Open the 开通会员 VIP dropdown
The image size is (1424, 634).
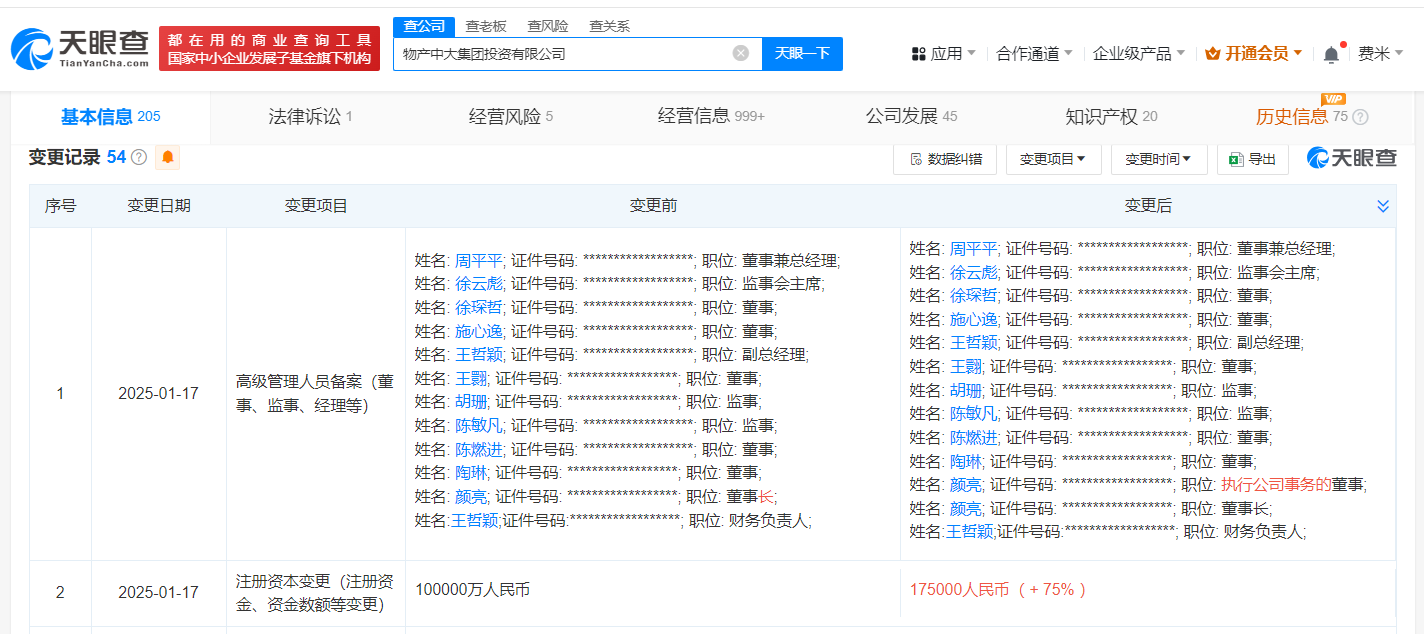[1254, 54]
